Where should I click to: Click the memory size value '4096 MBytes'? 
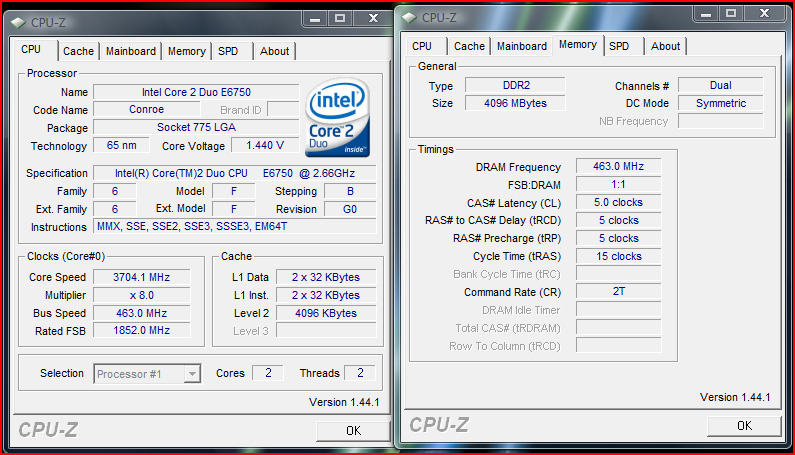[x=515, y=103]
